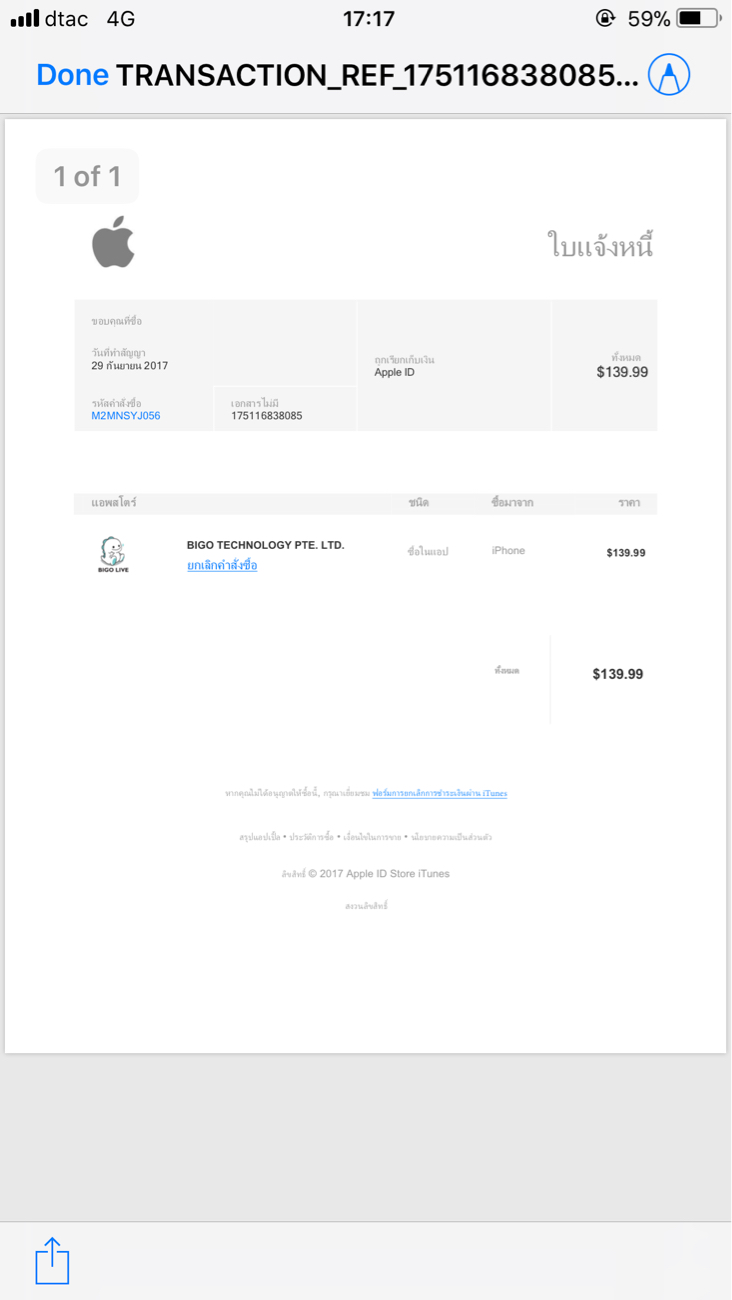Open the Markup pen tool

[x=669, y=75]
